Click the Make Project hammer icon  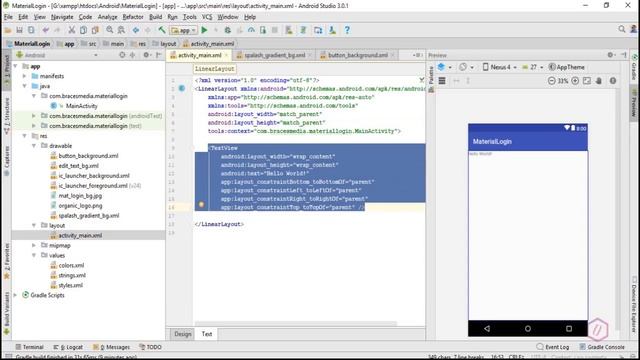(x=162, y=30)
